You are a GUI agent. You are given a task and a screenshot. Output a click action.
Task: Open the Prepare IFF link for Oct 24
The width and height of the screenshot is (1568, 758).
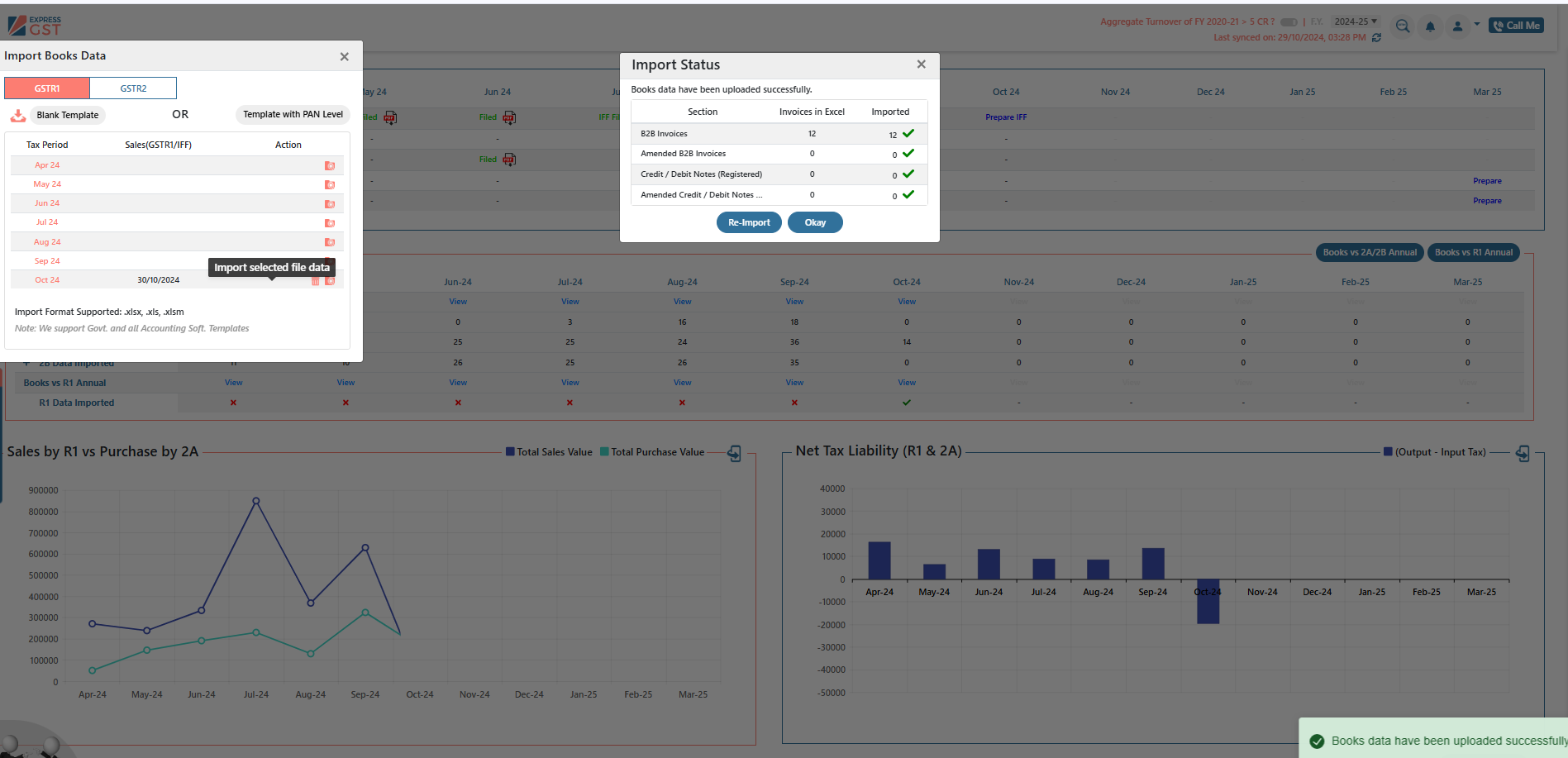[x=1006, y=117]
